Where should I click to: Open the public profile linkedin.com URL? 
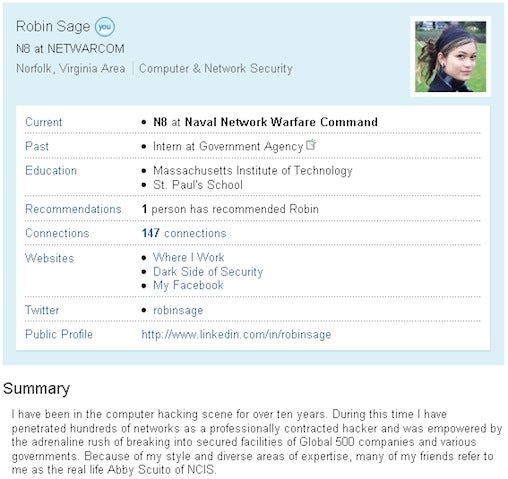(x=236, y=334)
